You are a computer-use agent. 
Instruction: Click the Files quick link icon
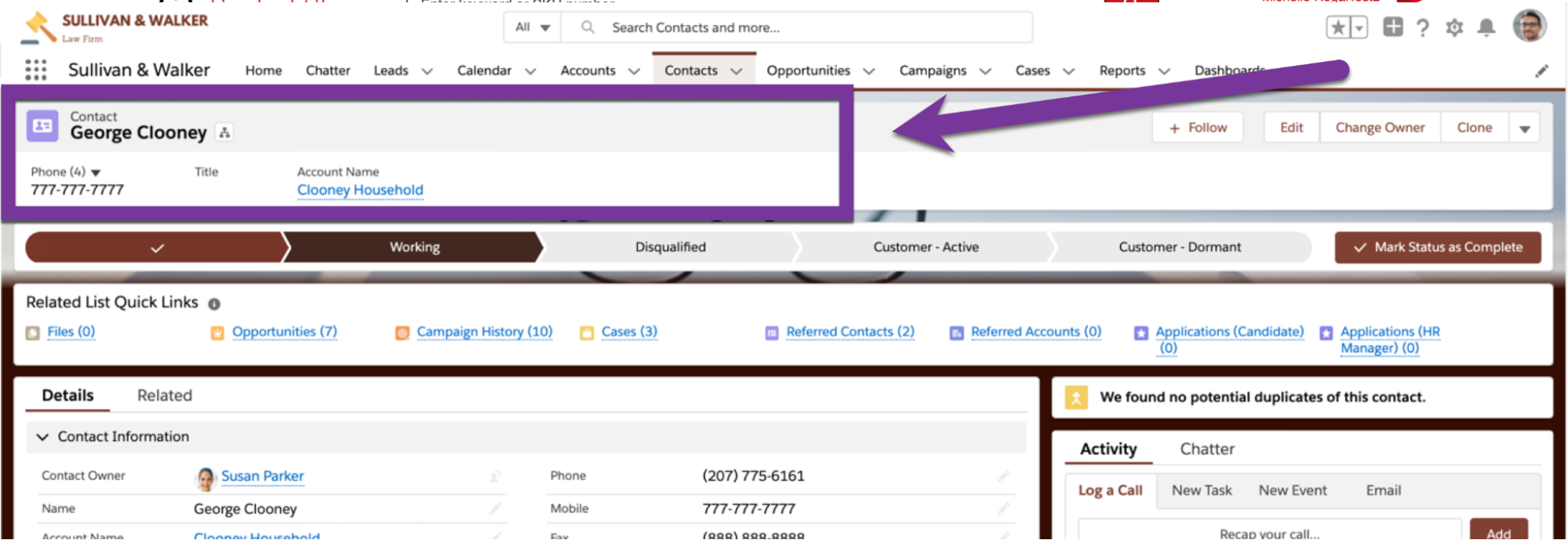point(33,333)
